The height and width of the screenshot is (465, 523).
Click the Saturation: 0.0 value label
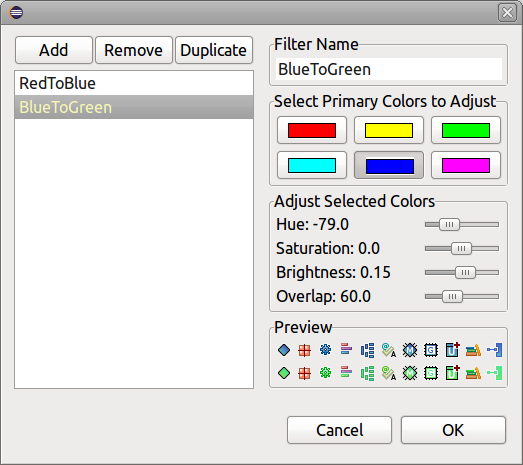click(328, 249)
